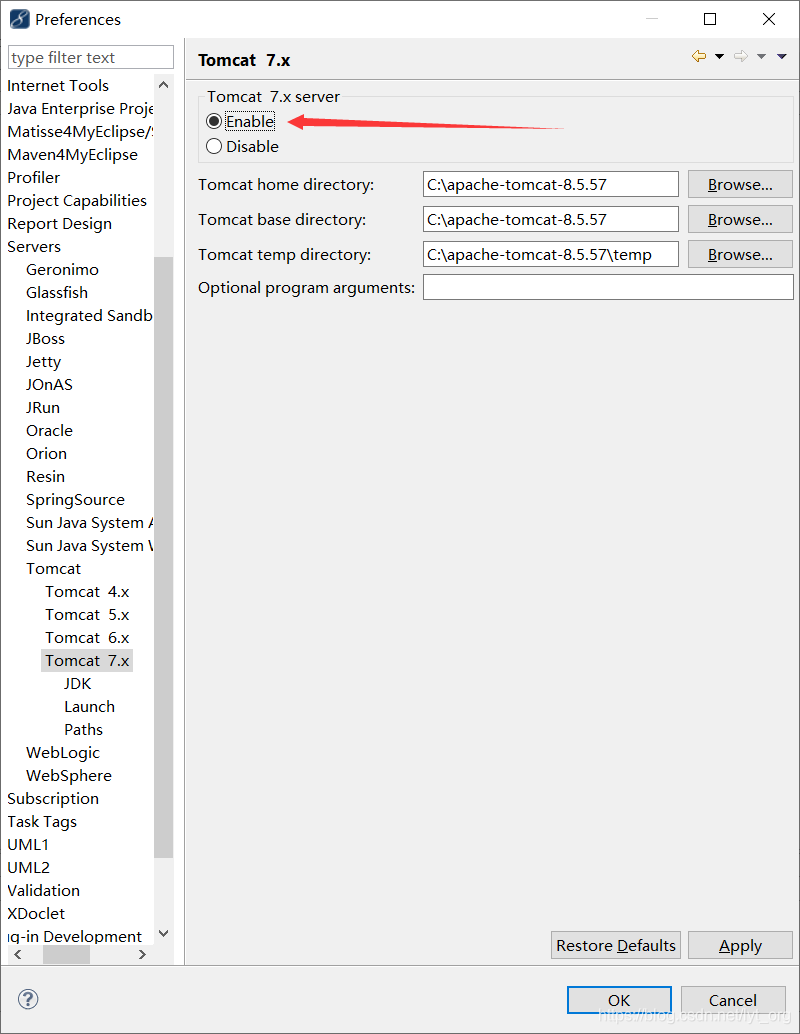Screen dimensions: 800x1034
Task: Open Paths settings under Tomcat 7.x
Action: [84, 730]
